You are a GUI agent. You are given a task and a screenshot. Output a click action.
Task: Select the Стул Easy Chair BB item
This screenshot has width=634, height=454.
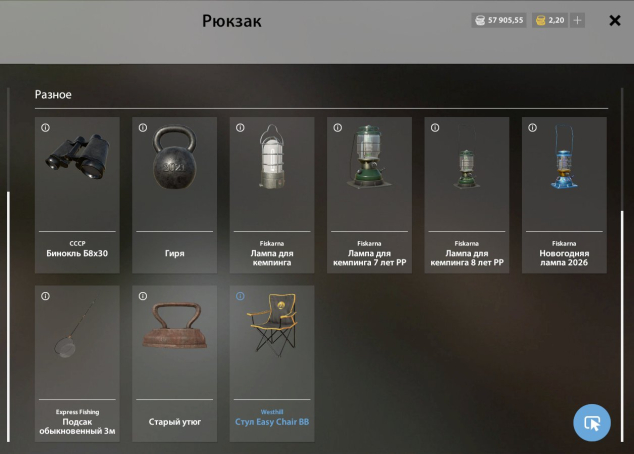pos(272,363)
